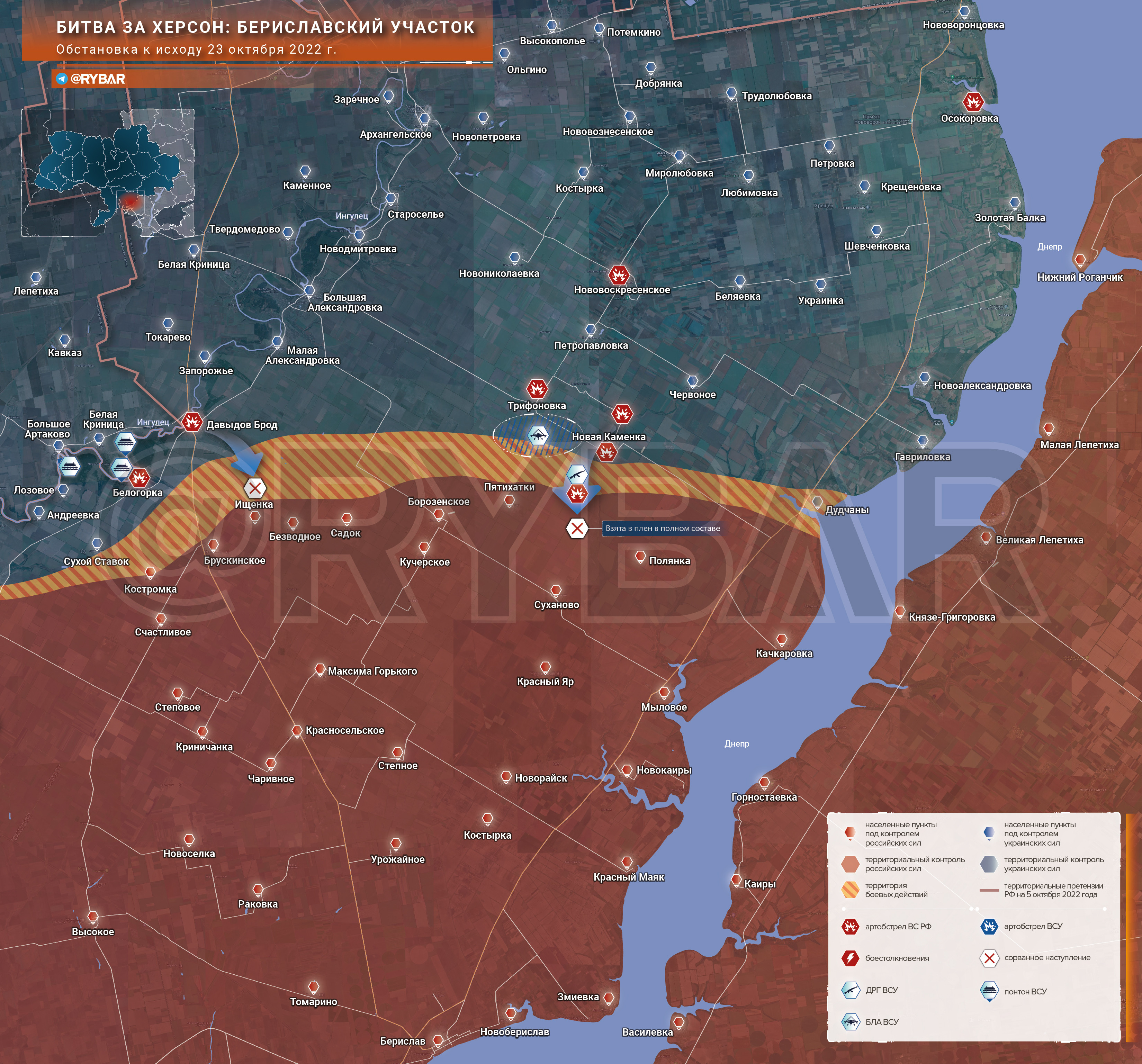Click the DRG rifle icon east of Пятихатки
The height and width of the screenshot is (1064, 1142).
[x=577, y=475]
